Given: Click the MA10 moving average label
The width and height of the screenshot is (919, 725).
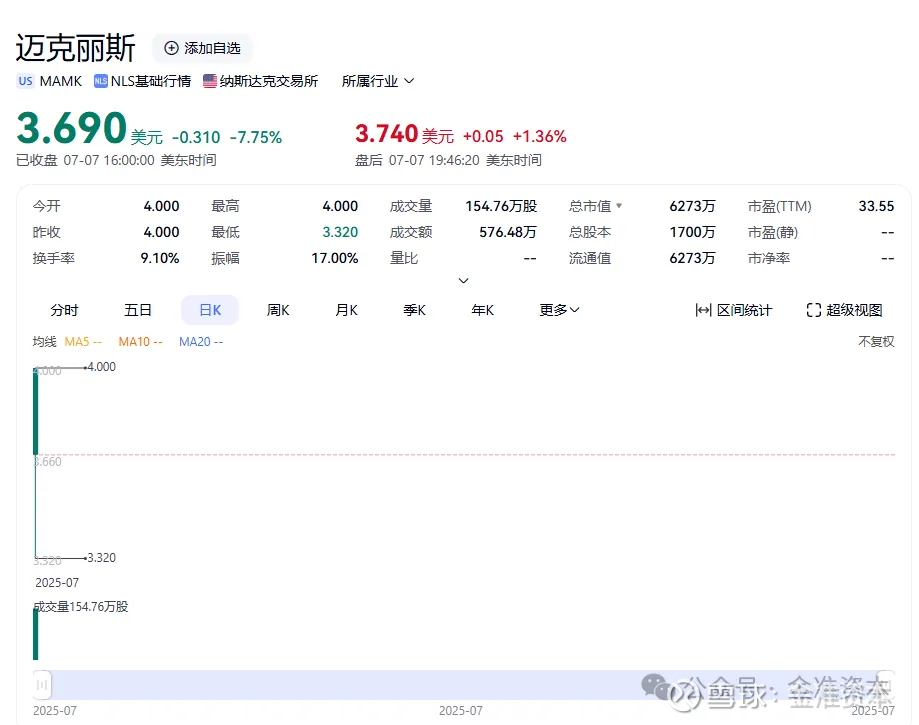Looking at the screenshot, I should (140, 342).
